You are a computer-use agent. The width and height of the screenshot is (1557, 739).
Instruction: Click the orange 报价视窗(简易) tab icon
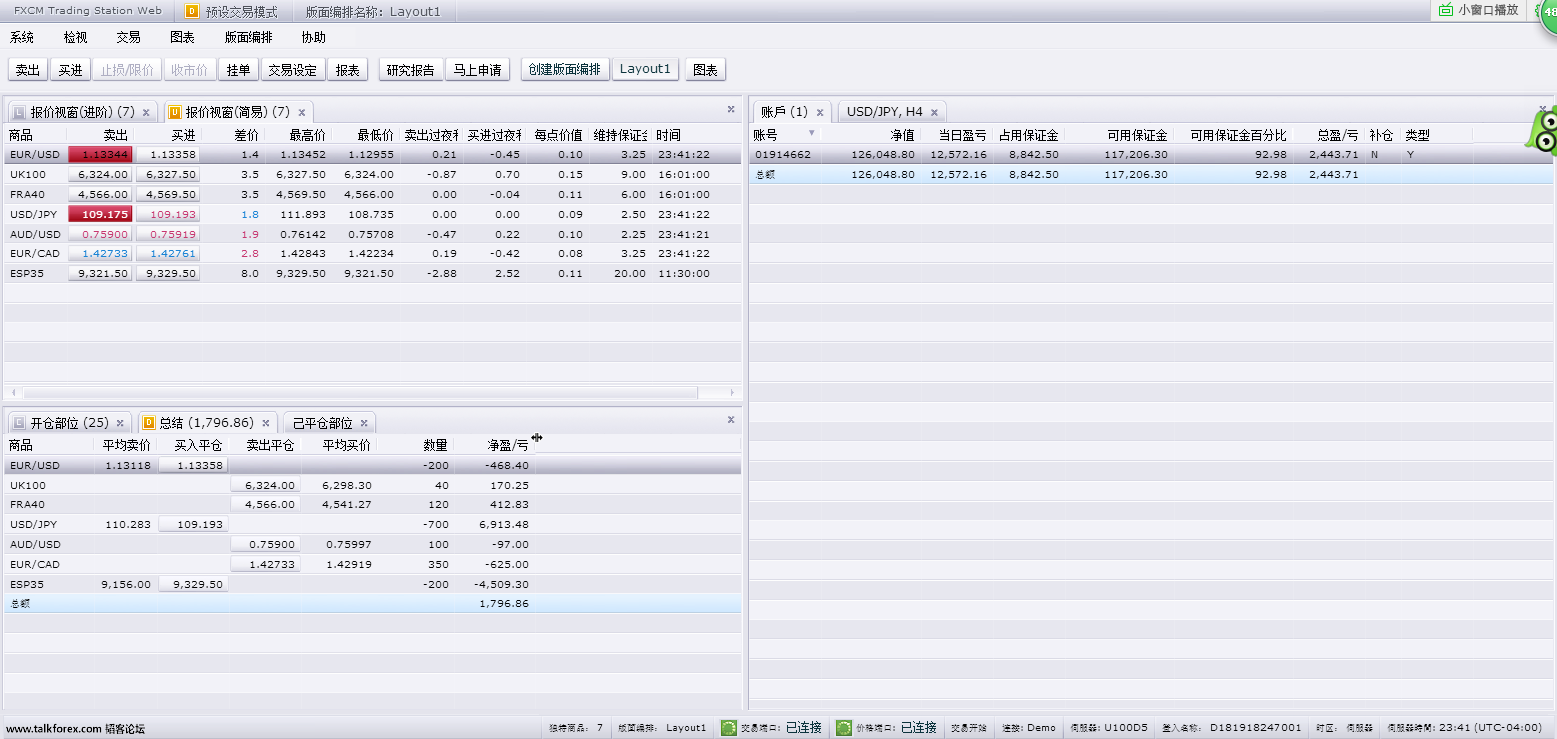[x=174, y=112]
